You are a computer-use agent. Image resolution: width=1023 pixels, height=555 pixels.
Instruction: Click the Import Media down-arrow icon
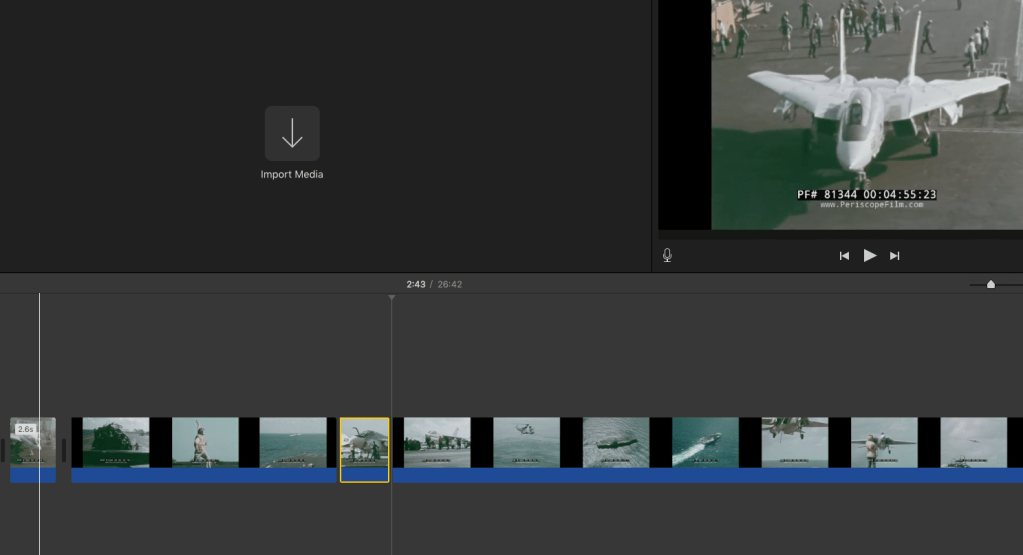pyautogui.click(x=292, y=133)
